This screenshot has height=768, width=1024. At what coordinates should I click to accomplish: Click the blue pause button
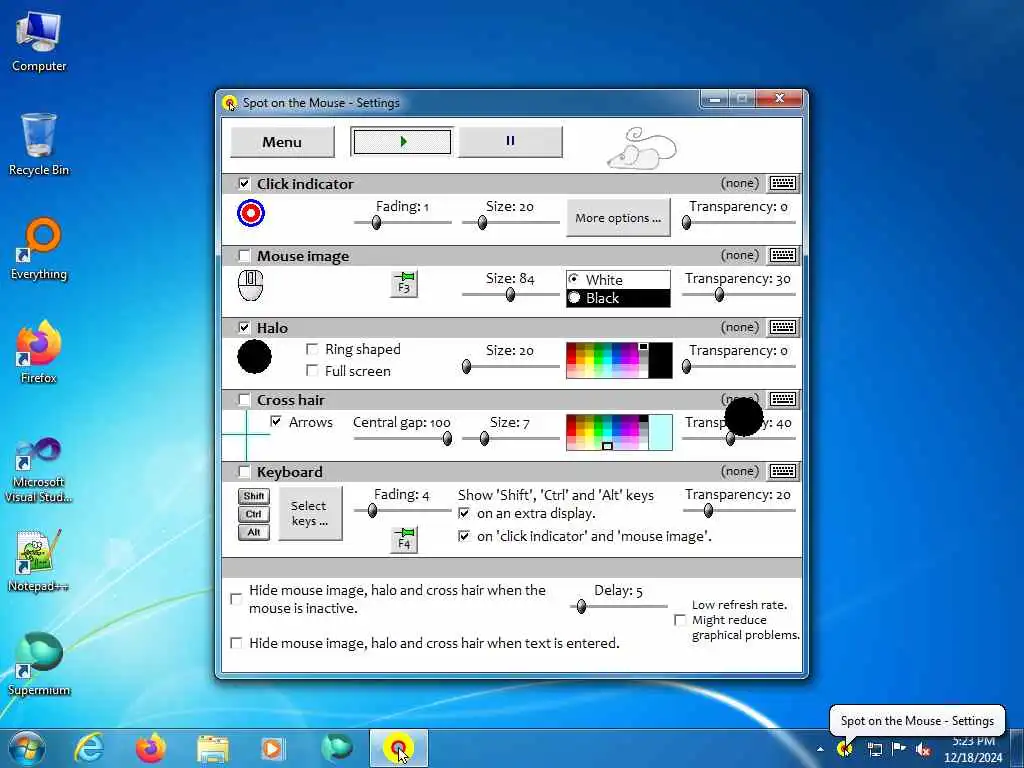point(510,142)
